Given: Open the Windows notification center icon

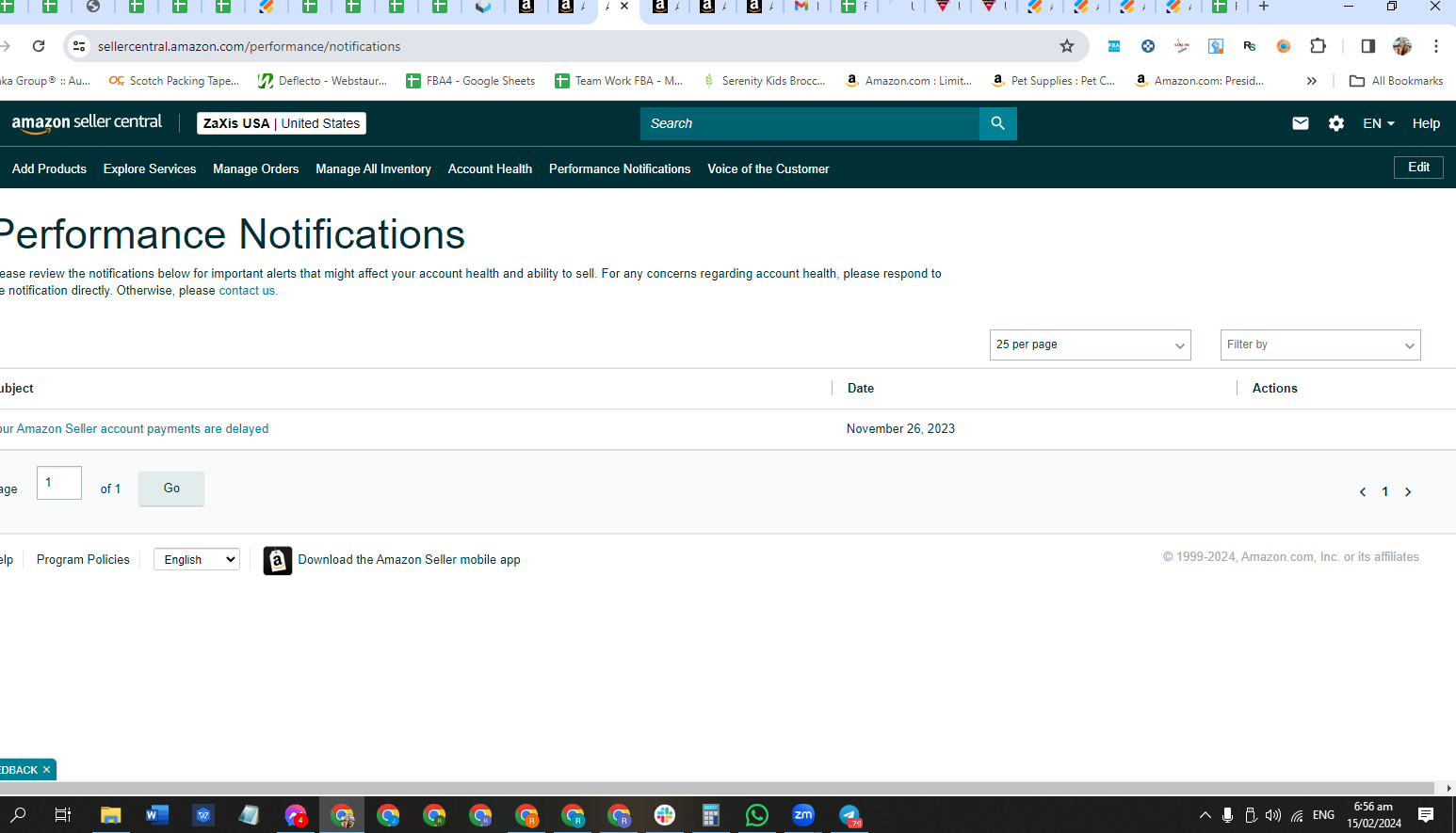Looking at the screenshot, I should [x=1426, y=815].
